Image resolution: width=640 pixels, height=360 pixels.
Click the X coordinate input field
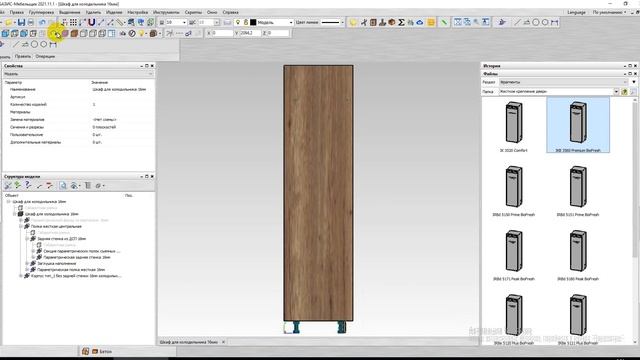[222, 33]
